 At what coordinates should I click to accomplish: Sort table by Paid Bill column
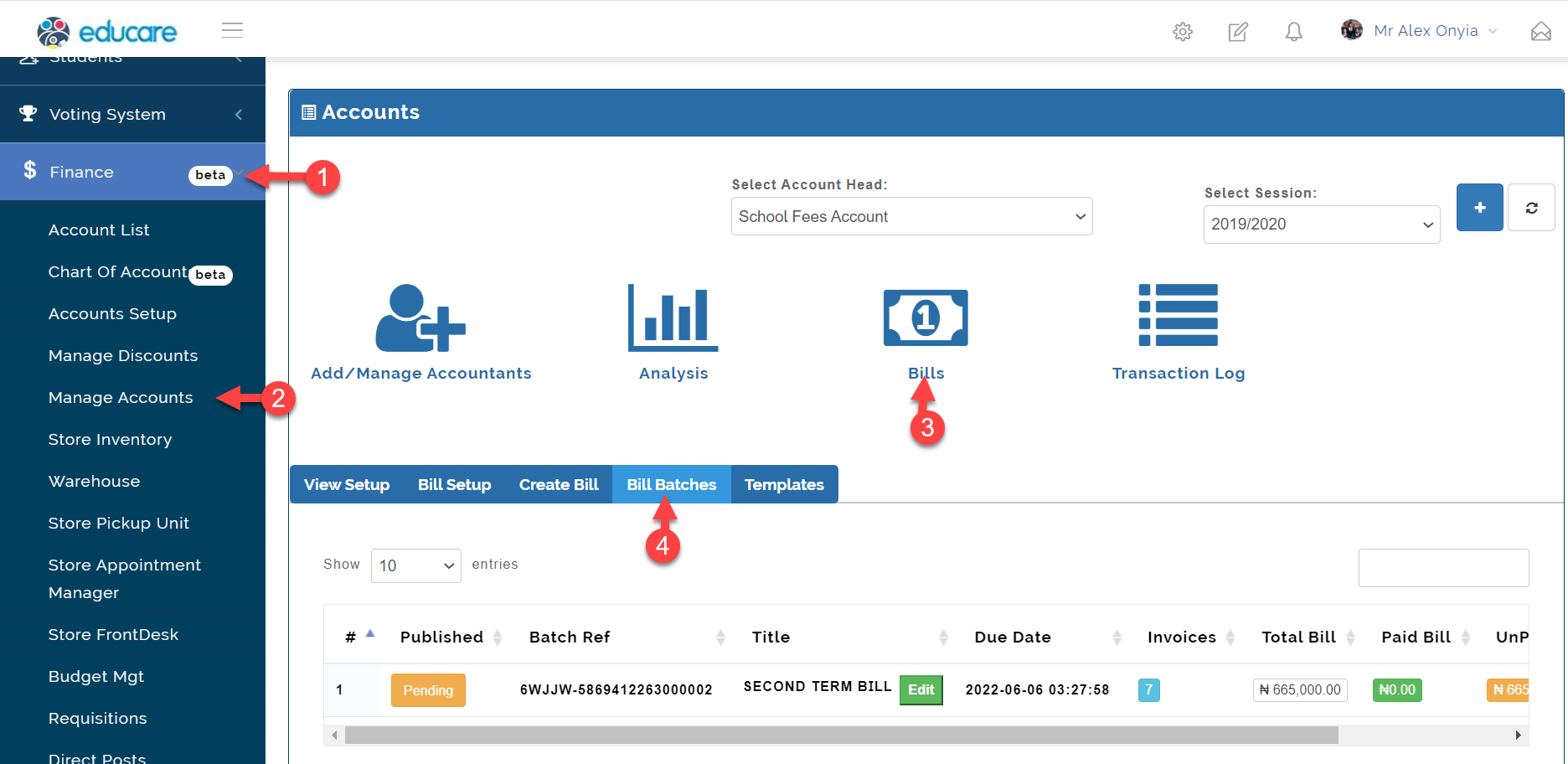coord(1465,638)
